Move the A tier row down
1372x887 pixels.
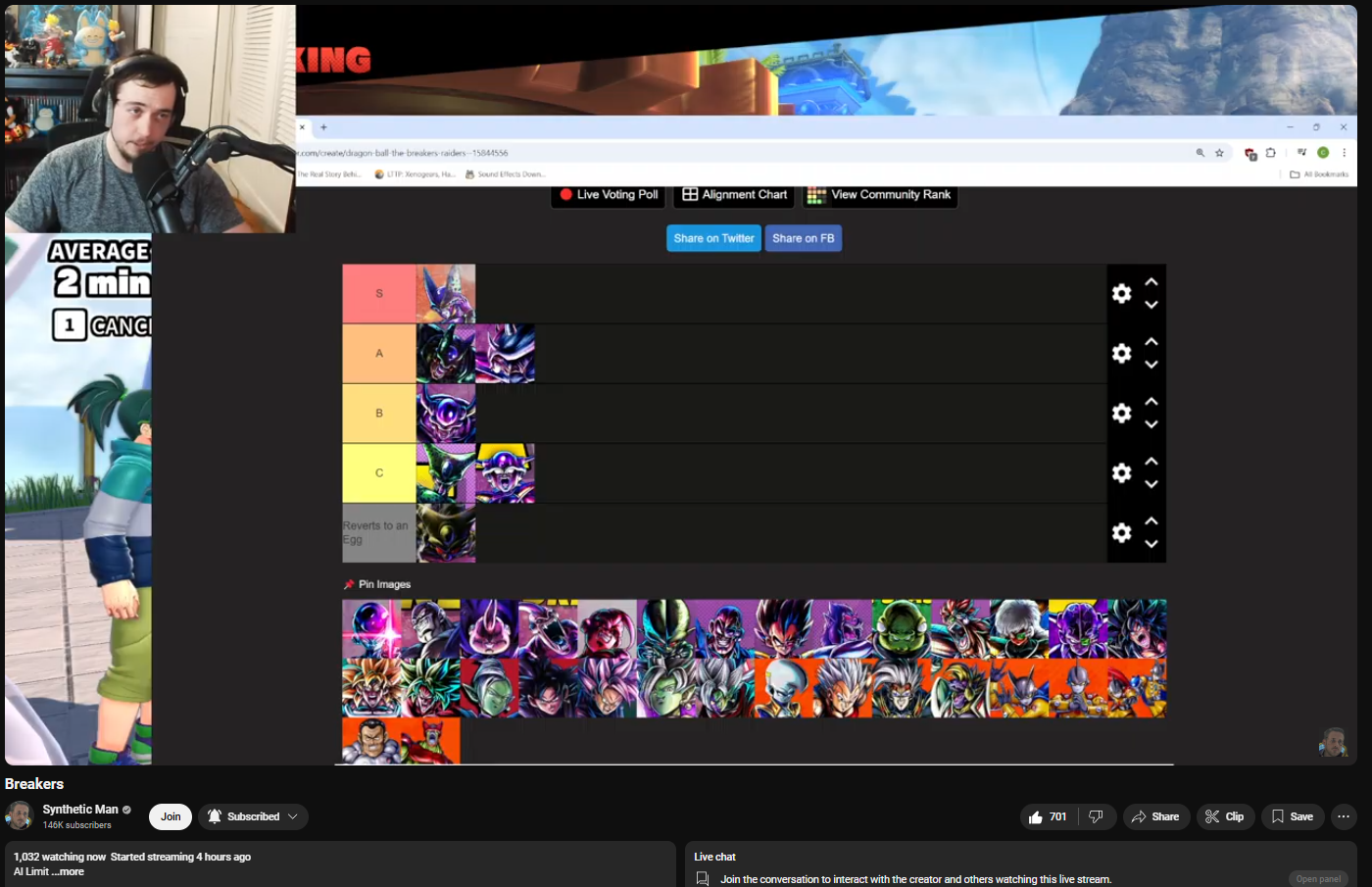coord(1151,365)
